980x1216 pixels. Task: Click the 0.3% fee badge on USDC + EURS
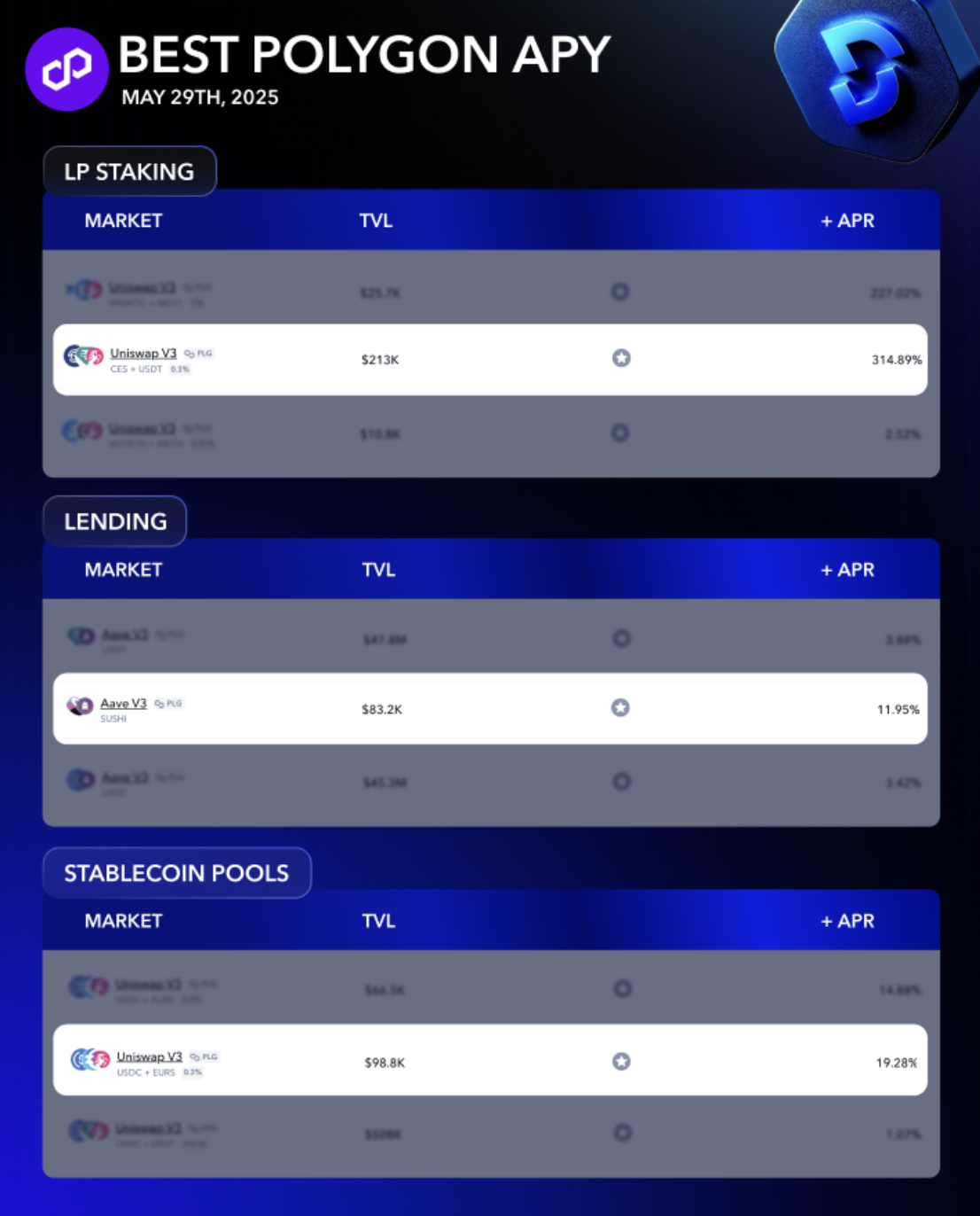[192, 1072]
